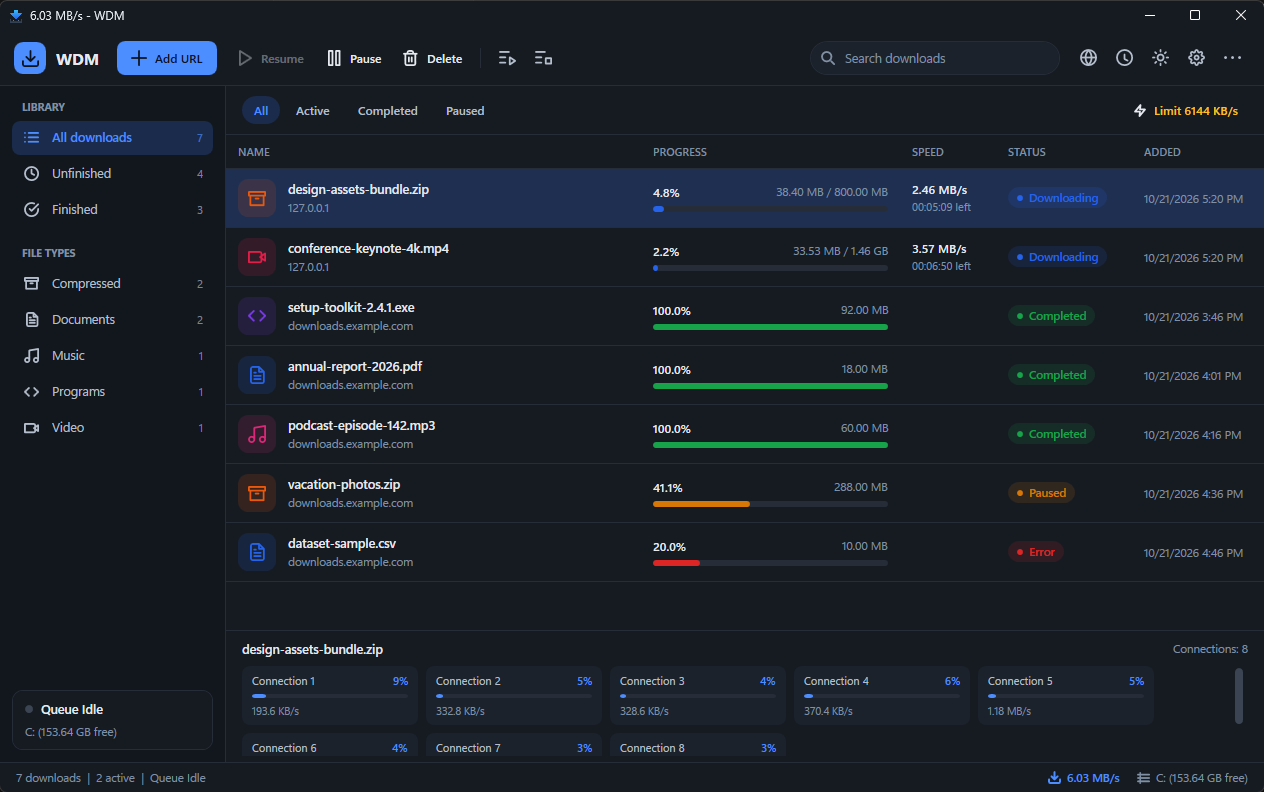Click the Connection 3 card
1264x792 pixels.
pyautogui.click(x=698, y=696)
